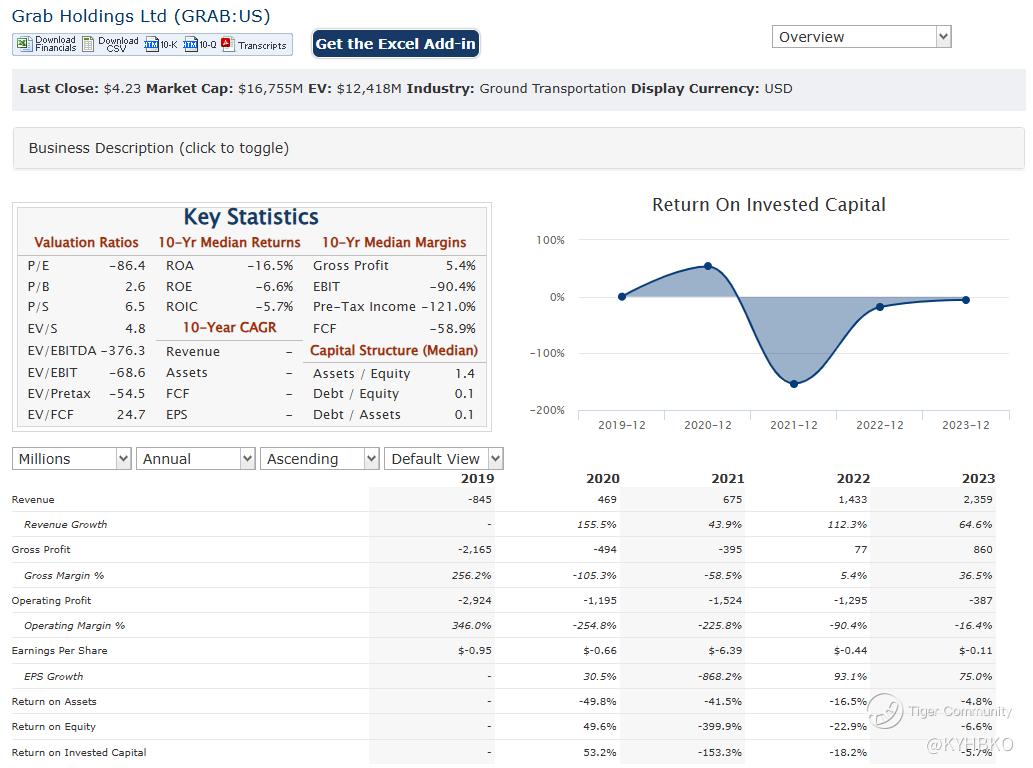
Task: Click the 10-Yr Median Returns header
Action: (229, 242)
